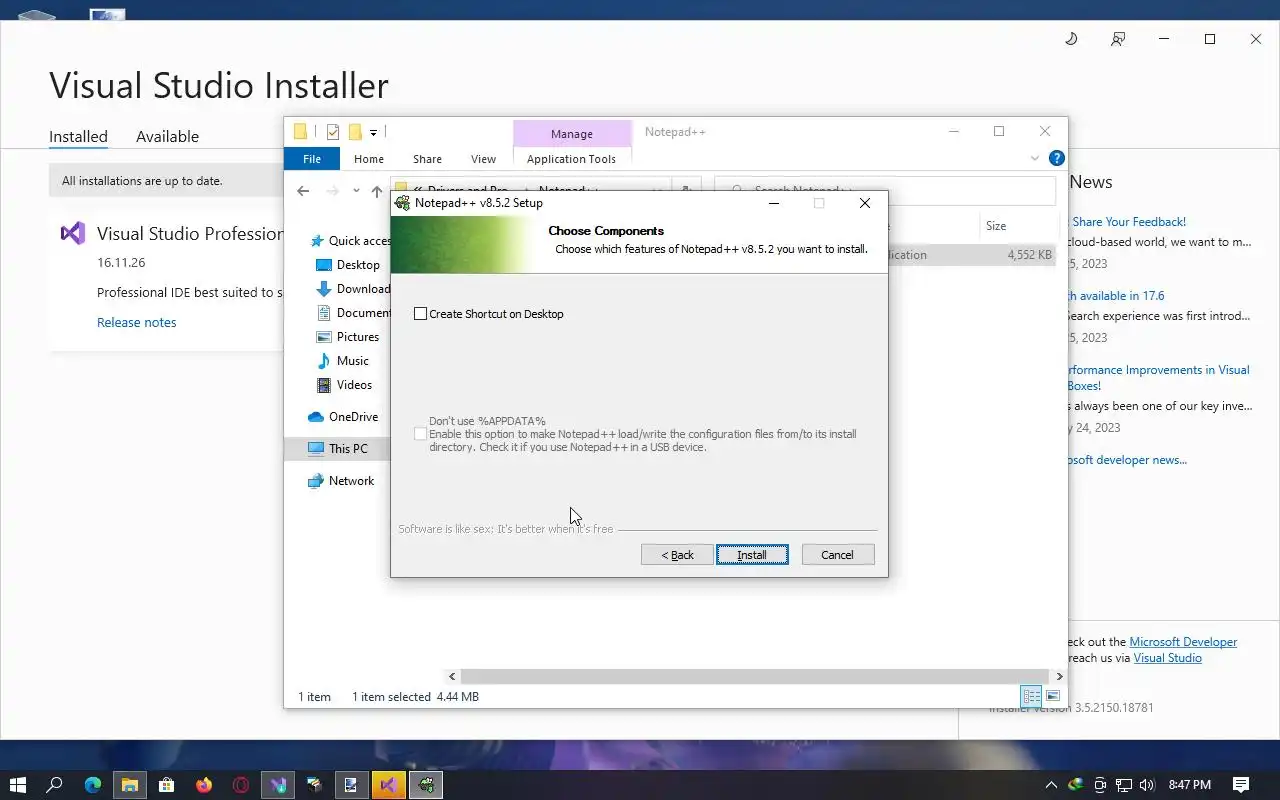This screenshot has height=800, width=1280.
Task: Launch Opera from taskbar
Action: (x=241, y=785)
